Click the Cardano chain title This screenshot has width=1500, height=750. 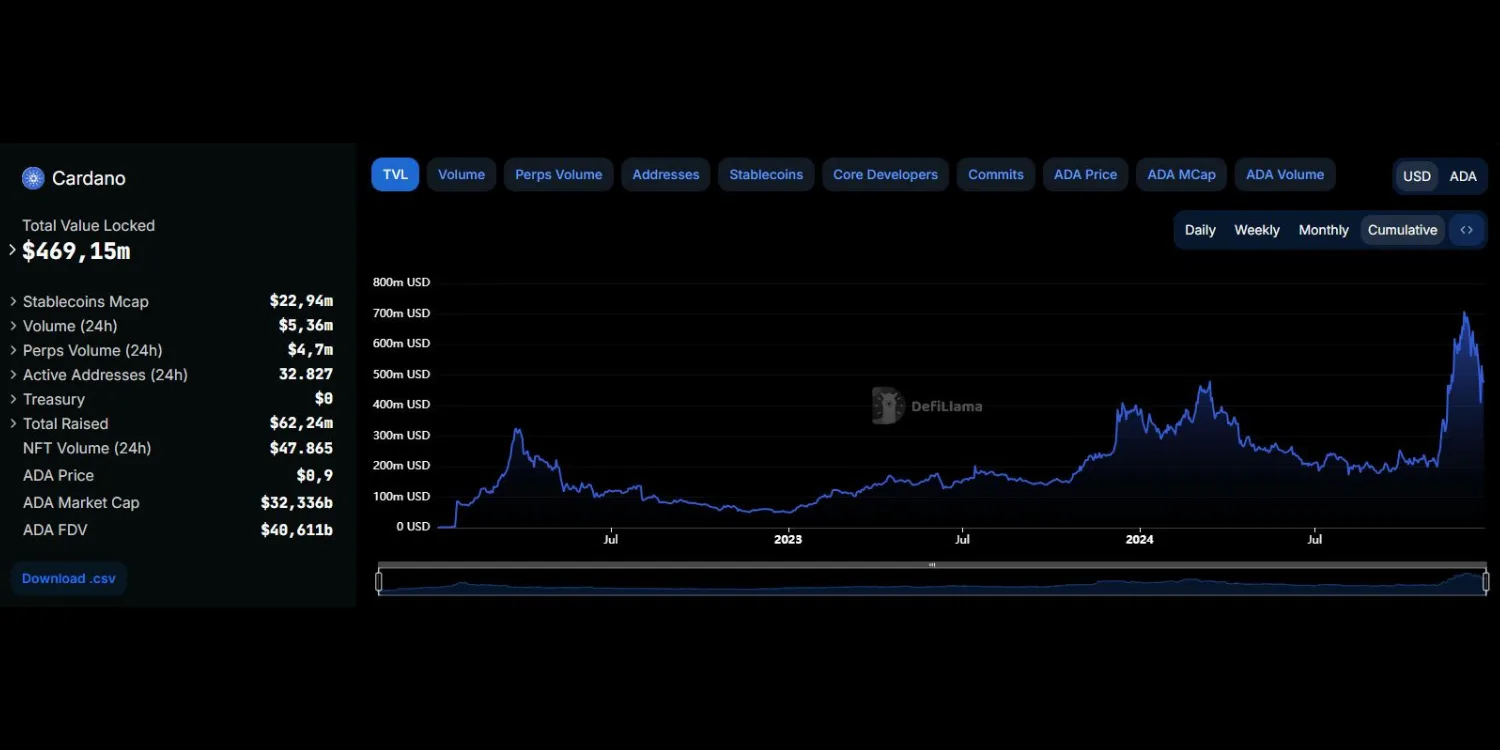pyautogui.click(x=89, y=178)
